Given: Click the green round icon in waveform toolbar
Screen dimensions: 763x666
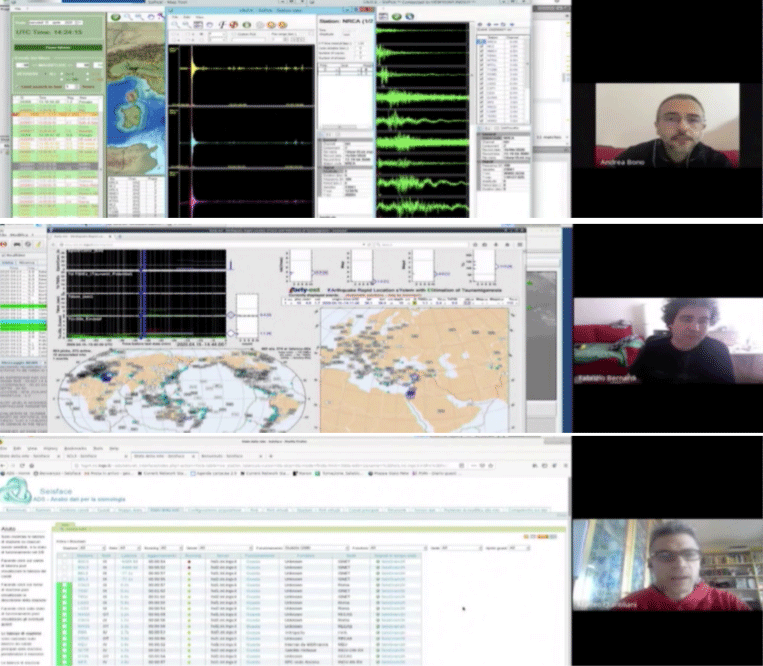Looking at the screenshot, I should (x=247, y=24).
